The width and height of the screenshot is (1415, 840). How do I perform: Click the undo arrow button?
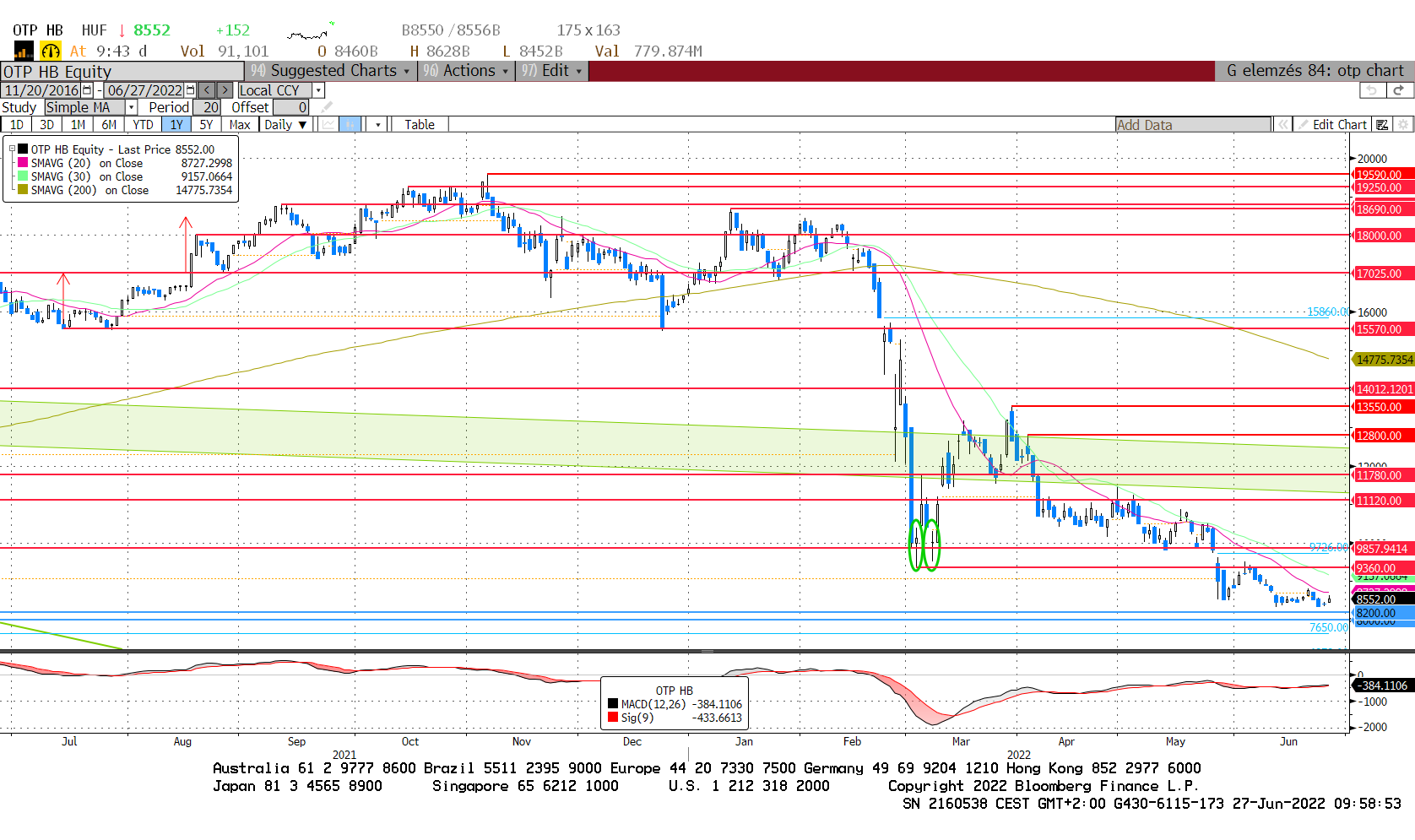[1373, 90]
